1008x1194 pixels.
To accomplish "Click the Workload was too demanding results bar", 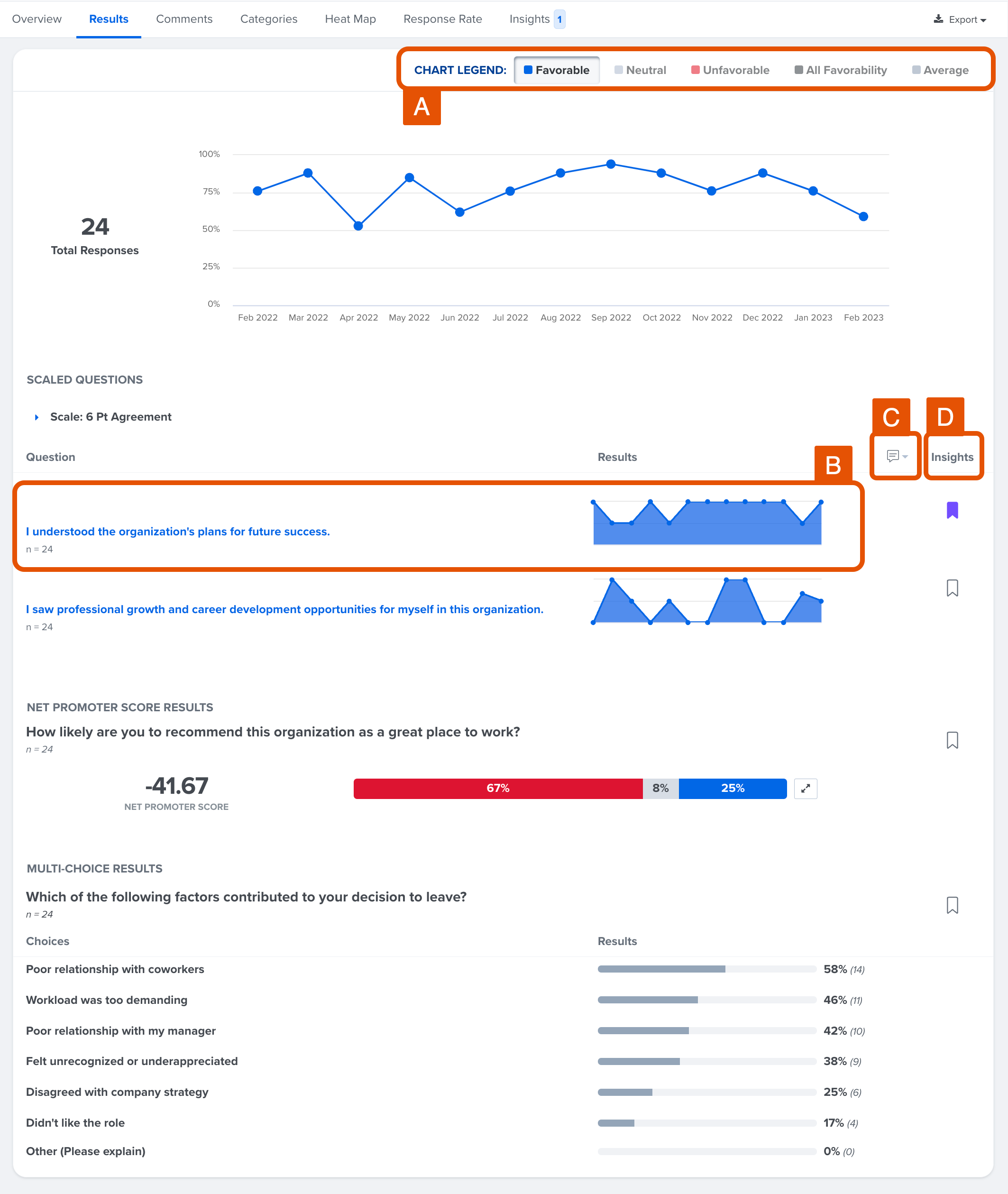I will tap(649, 1000).
